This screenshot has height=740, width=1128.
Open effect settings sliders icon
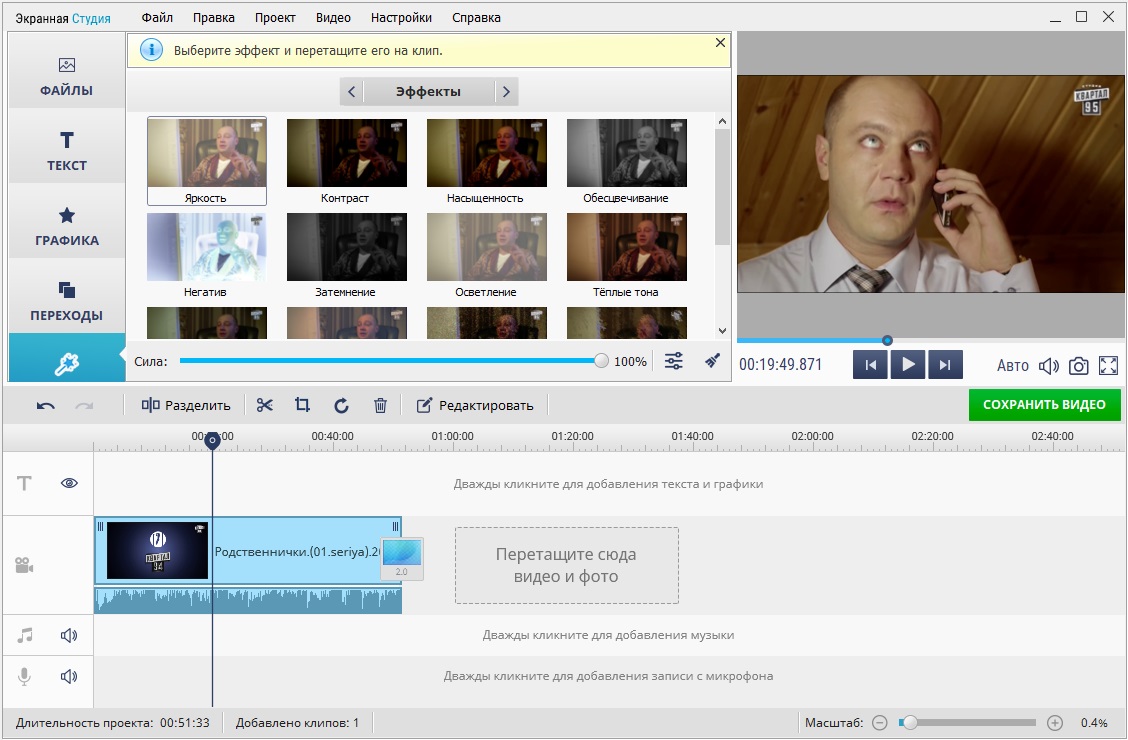674,361
